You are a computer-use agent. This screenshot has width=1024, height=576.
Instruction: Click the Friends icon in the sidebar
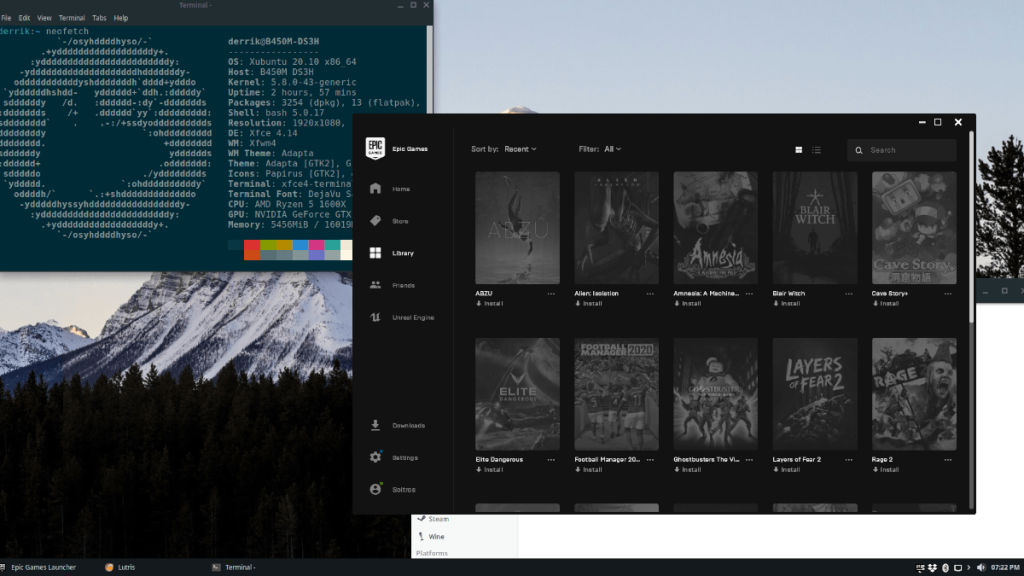pyautogui.click(x=375, y=285)
